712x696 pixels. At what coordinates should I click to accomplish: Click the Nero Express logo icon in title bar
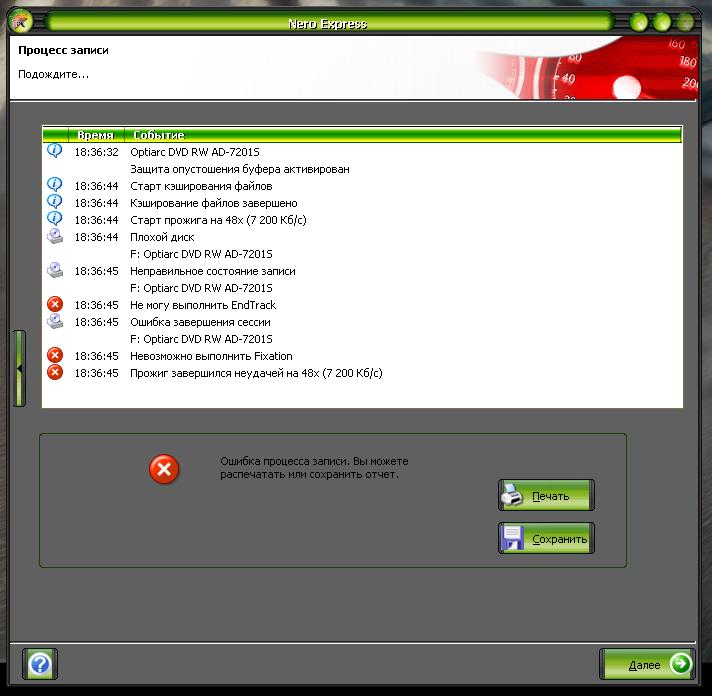(20, 21)
